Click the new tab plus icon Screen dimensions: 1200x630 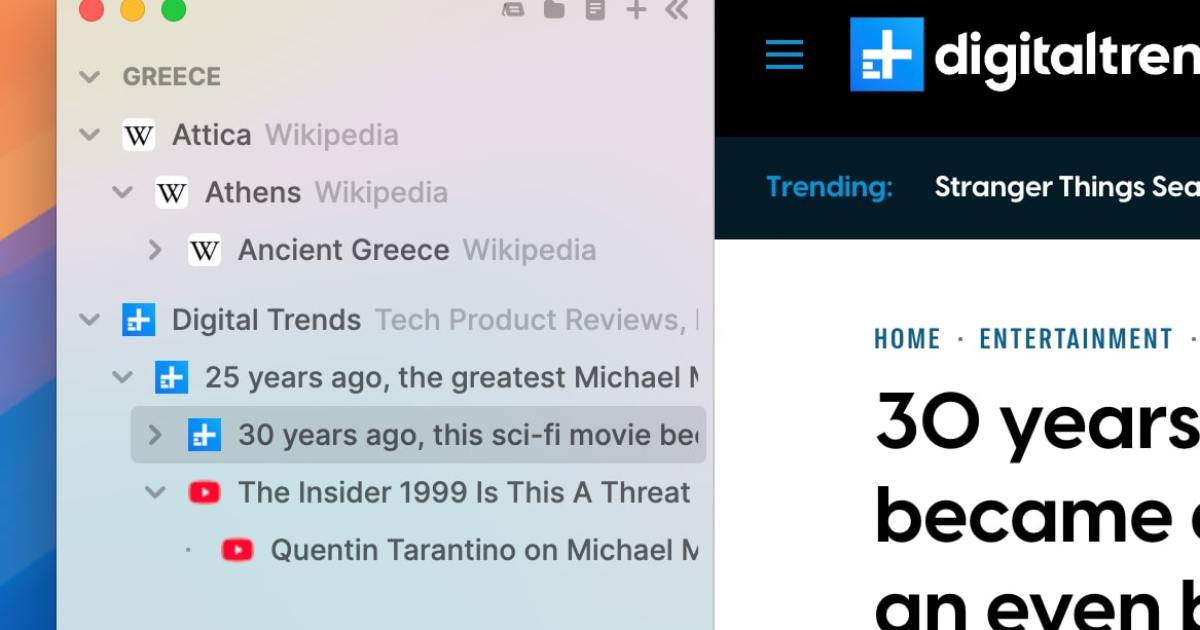pos(635,10)
